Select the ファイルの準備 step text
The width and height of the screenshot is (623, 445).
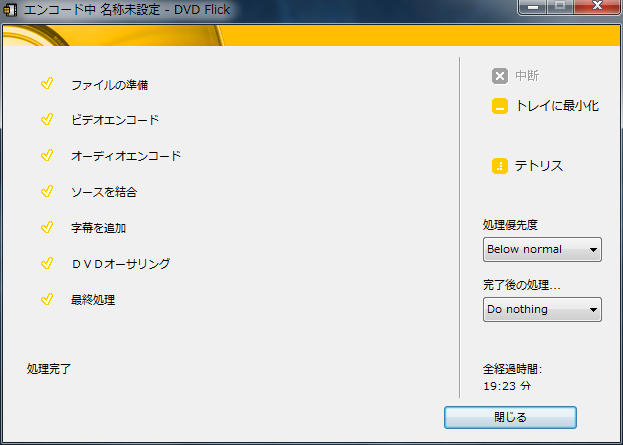[x=110, y=85]
